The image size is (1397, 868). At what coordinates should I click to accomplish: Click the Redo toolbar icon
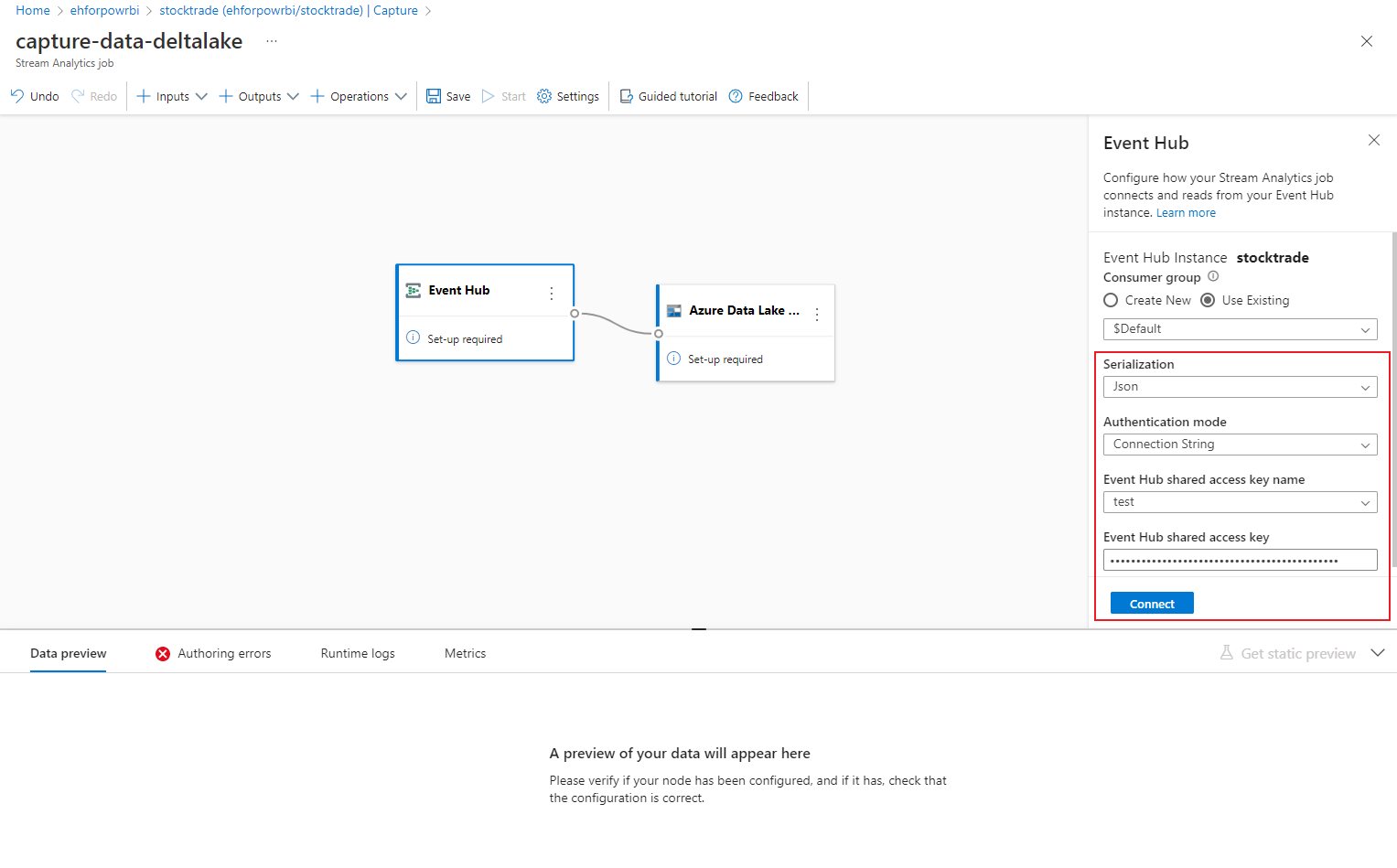click(x=78, y=96)
